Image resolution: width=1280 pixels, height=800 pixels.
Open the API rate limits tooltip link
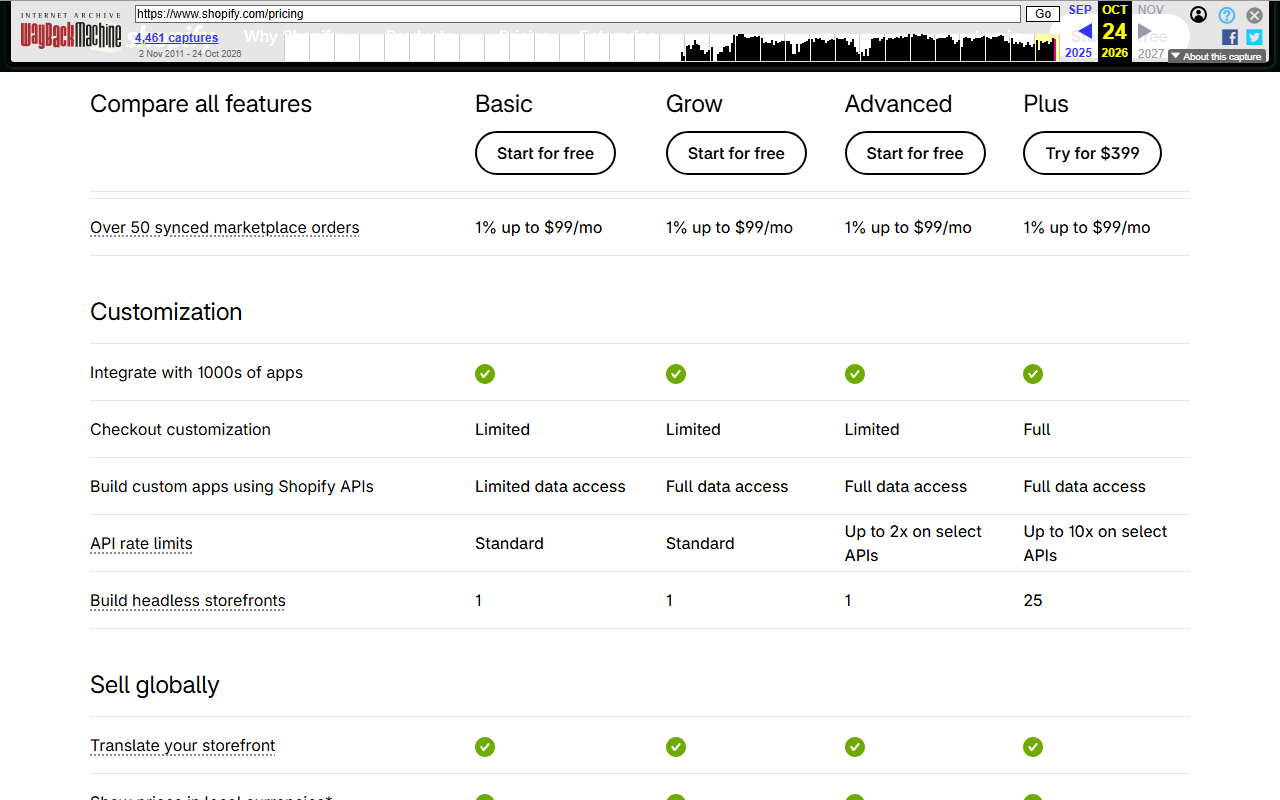pos(141,543)
